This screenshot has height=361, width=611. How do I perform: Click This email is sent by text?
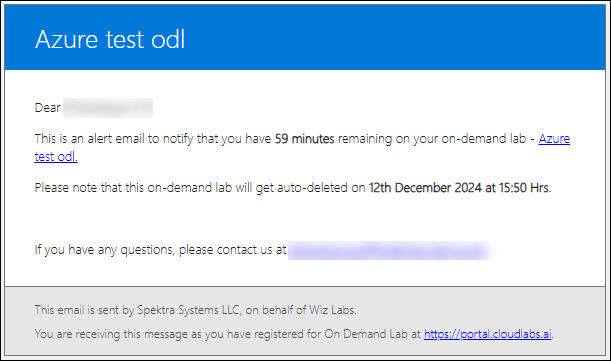85,310
